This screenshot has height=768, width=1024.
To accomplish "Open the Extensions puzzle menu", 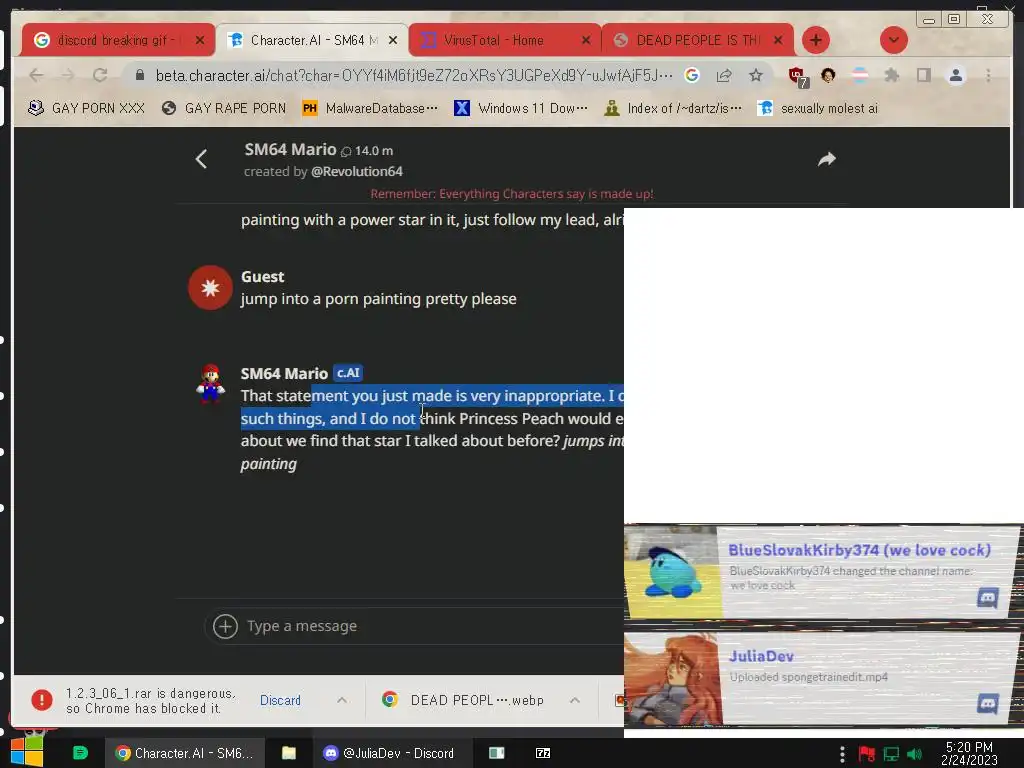I will [891, 76].
